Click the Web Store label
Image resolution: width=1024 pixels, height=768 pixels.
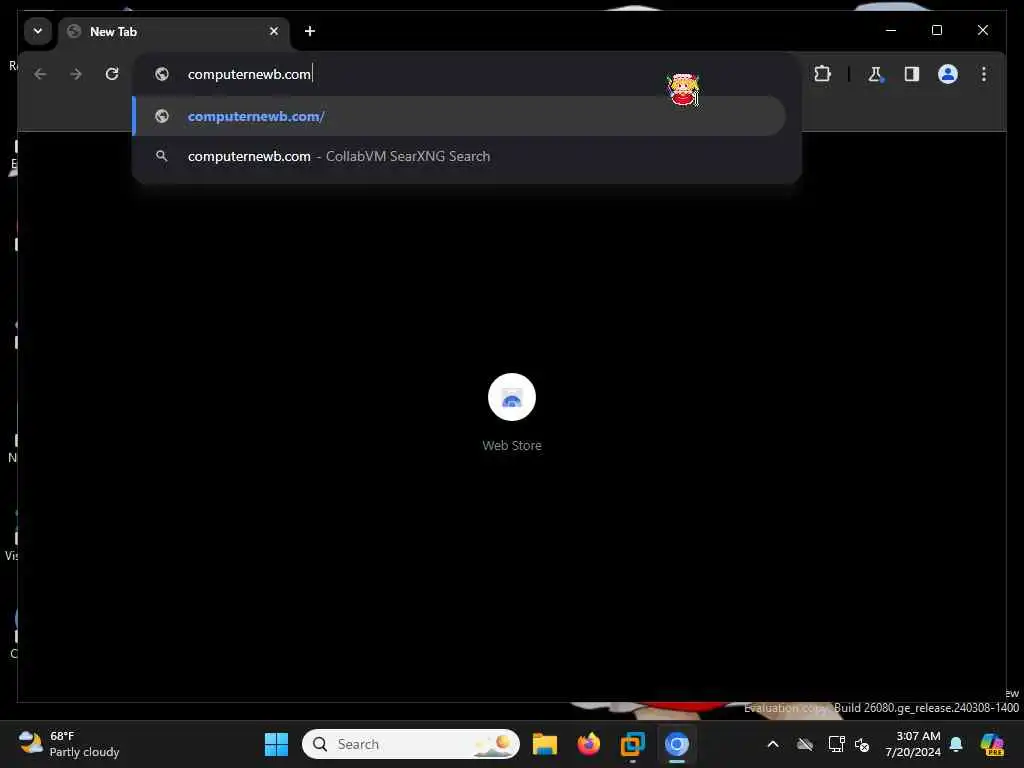(512, 445)
